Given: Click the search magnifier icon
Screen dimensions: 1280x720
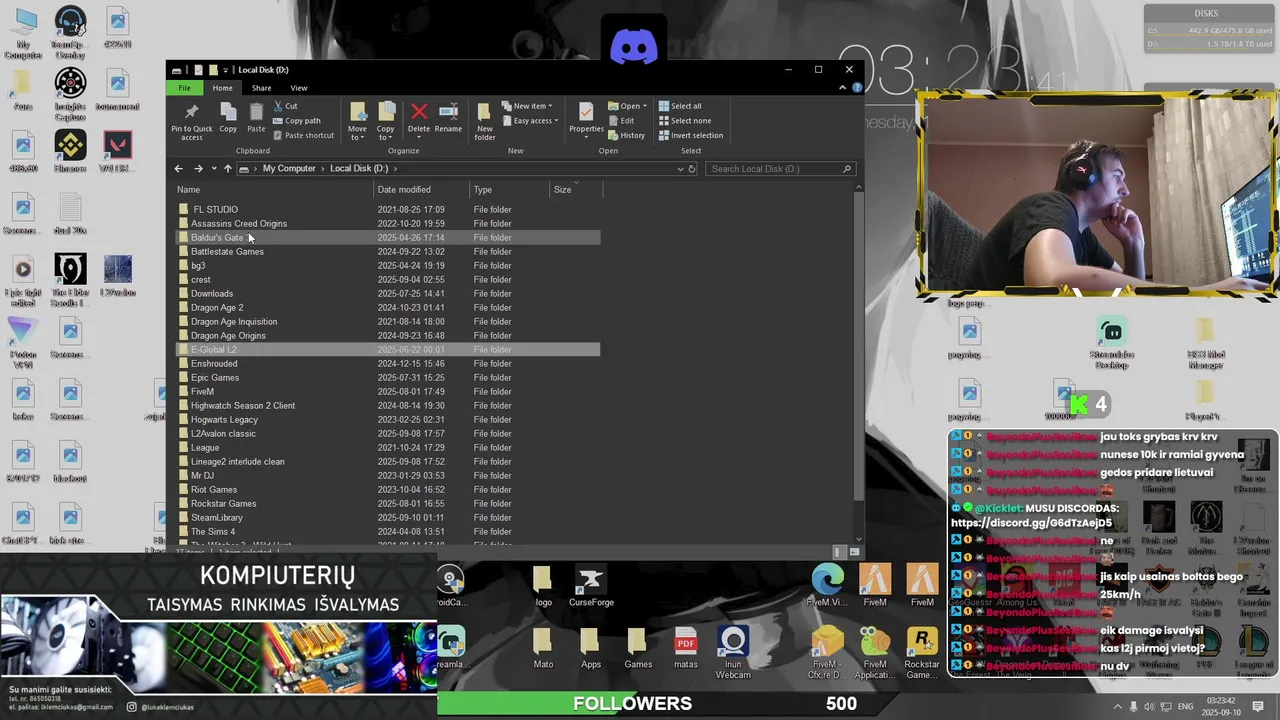Looking at the screenshot, I should pyautogui.click(x=847, y=169).
